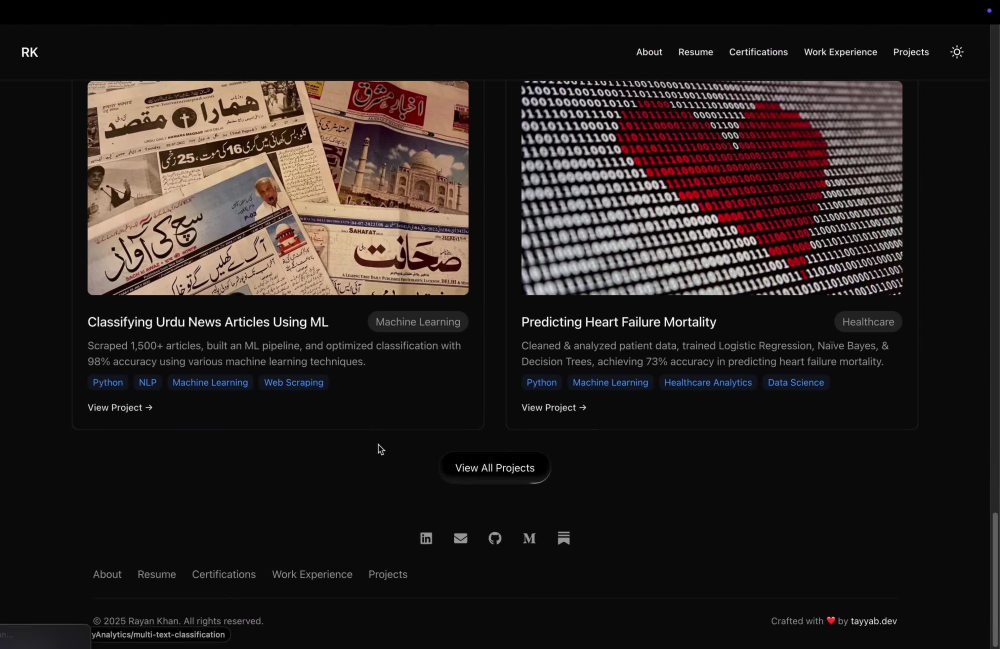The image size is (1000, 649).
Task: Click the Healthcare Analytics tag
Action: (708, 383)
